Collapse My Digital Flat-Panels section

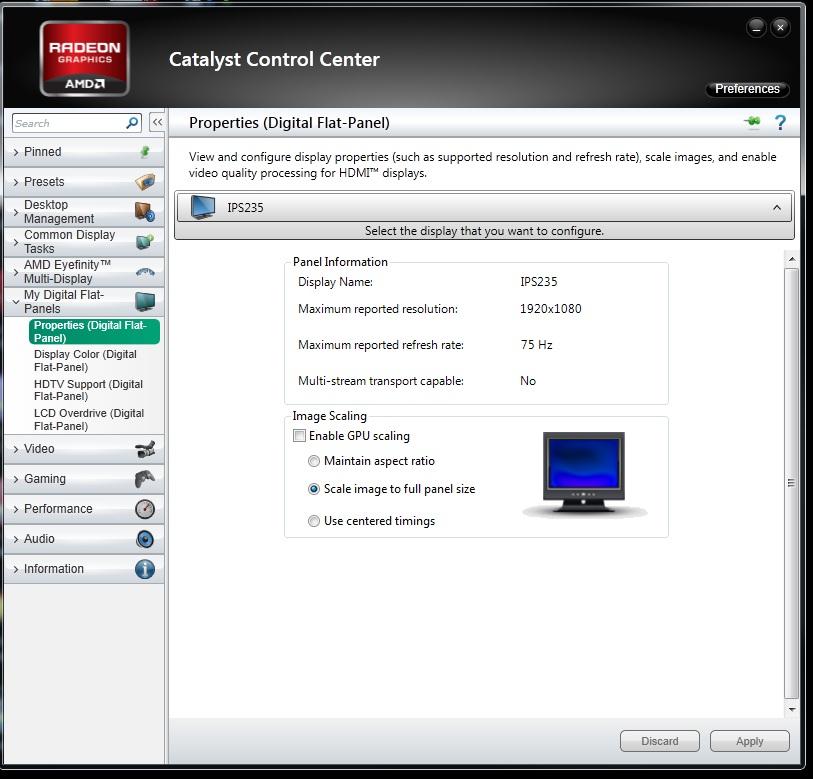coord(84,302)
